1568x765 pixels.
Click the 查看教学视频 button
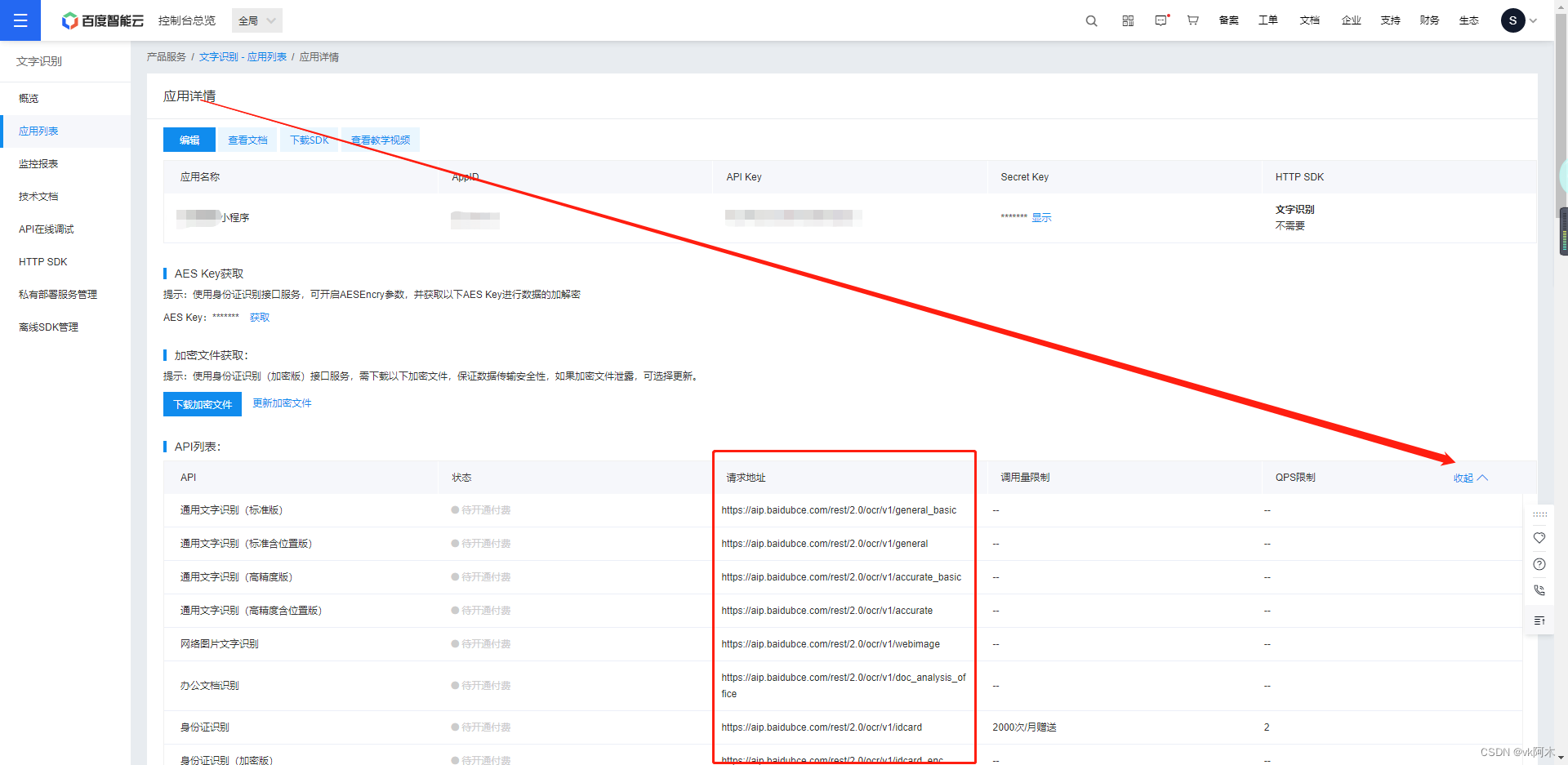[x=381, y=140]
